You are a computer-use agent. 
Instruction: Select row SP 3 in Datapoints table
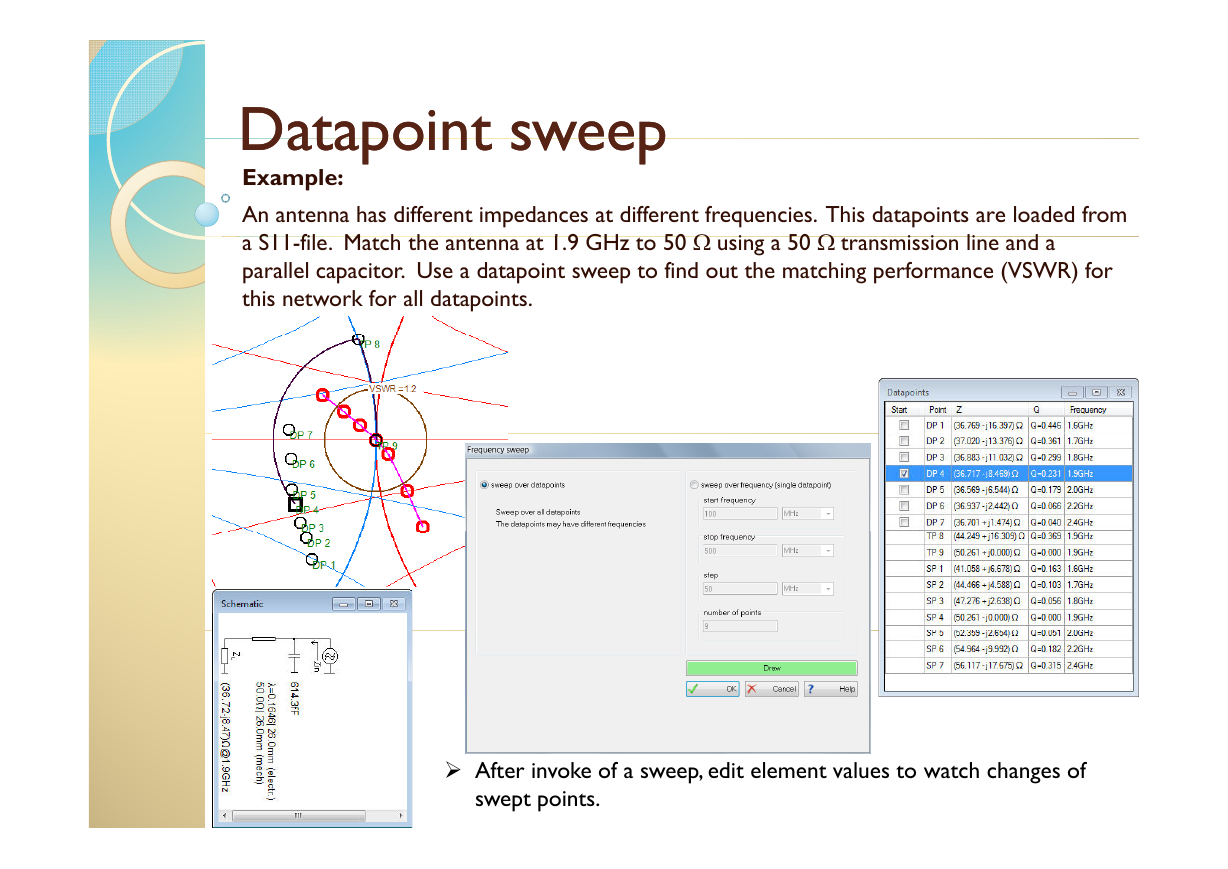[1009, 601]
